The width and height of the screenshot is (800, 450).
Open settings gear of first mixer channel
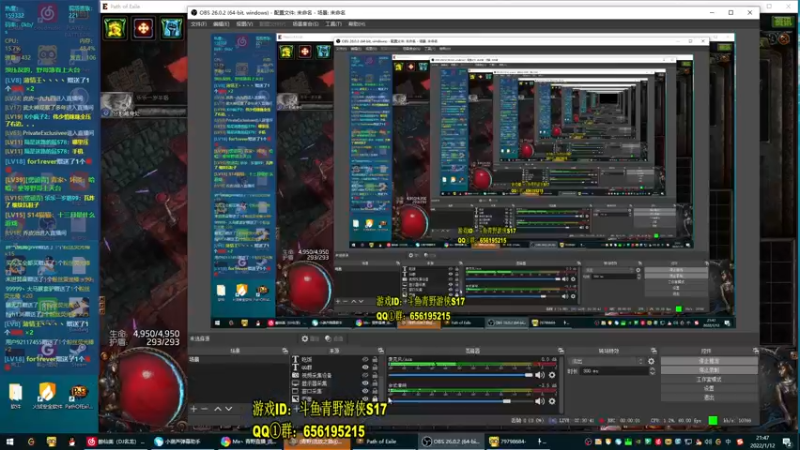pos(552,375)
